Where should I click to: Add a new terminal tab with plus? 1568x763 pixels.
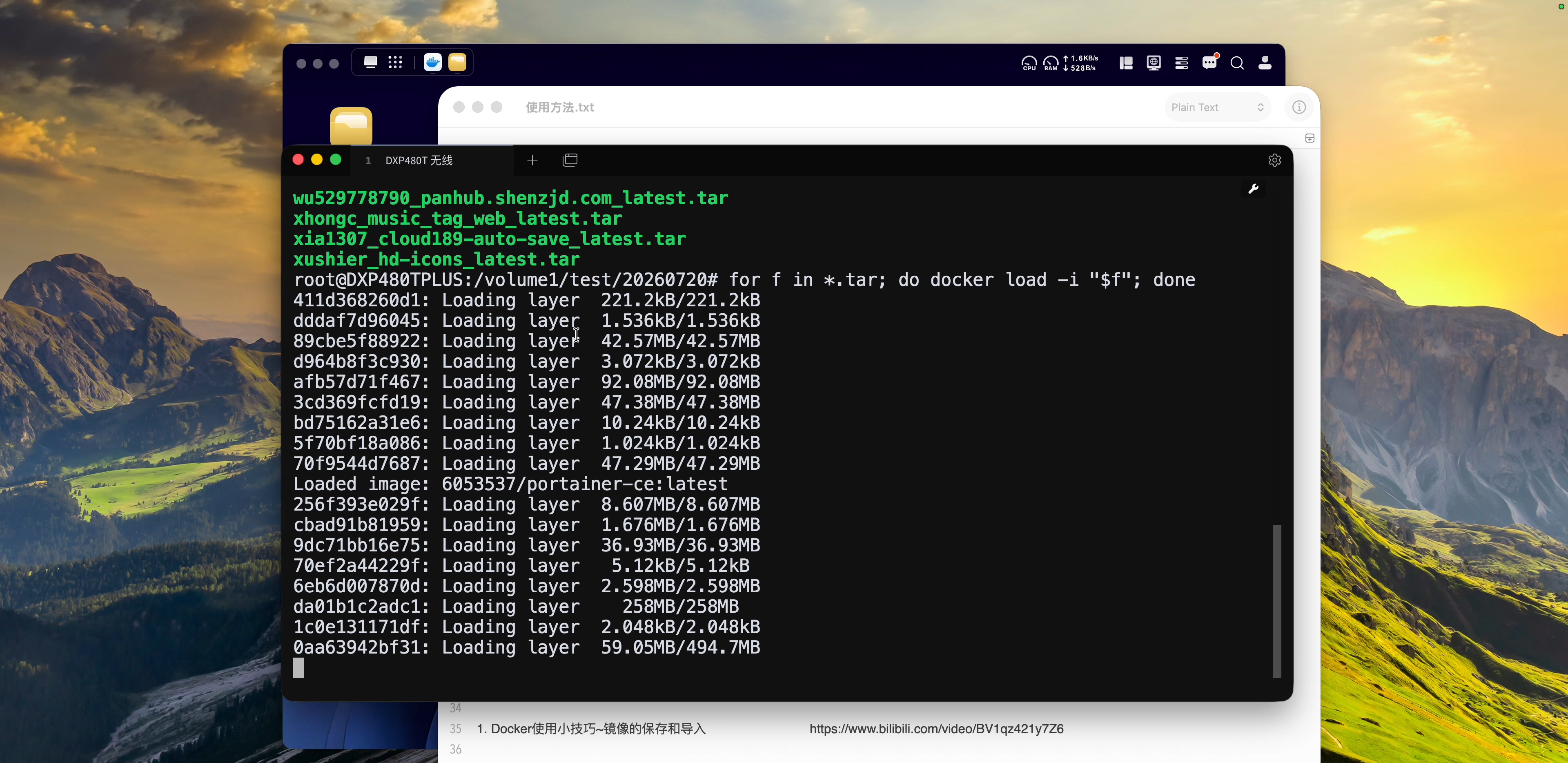(532, 160)
